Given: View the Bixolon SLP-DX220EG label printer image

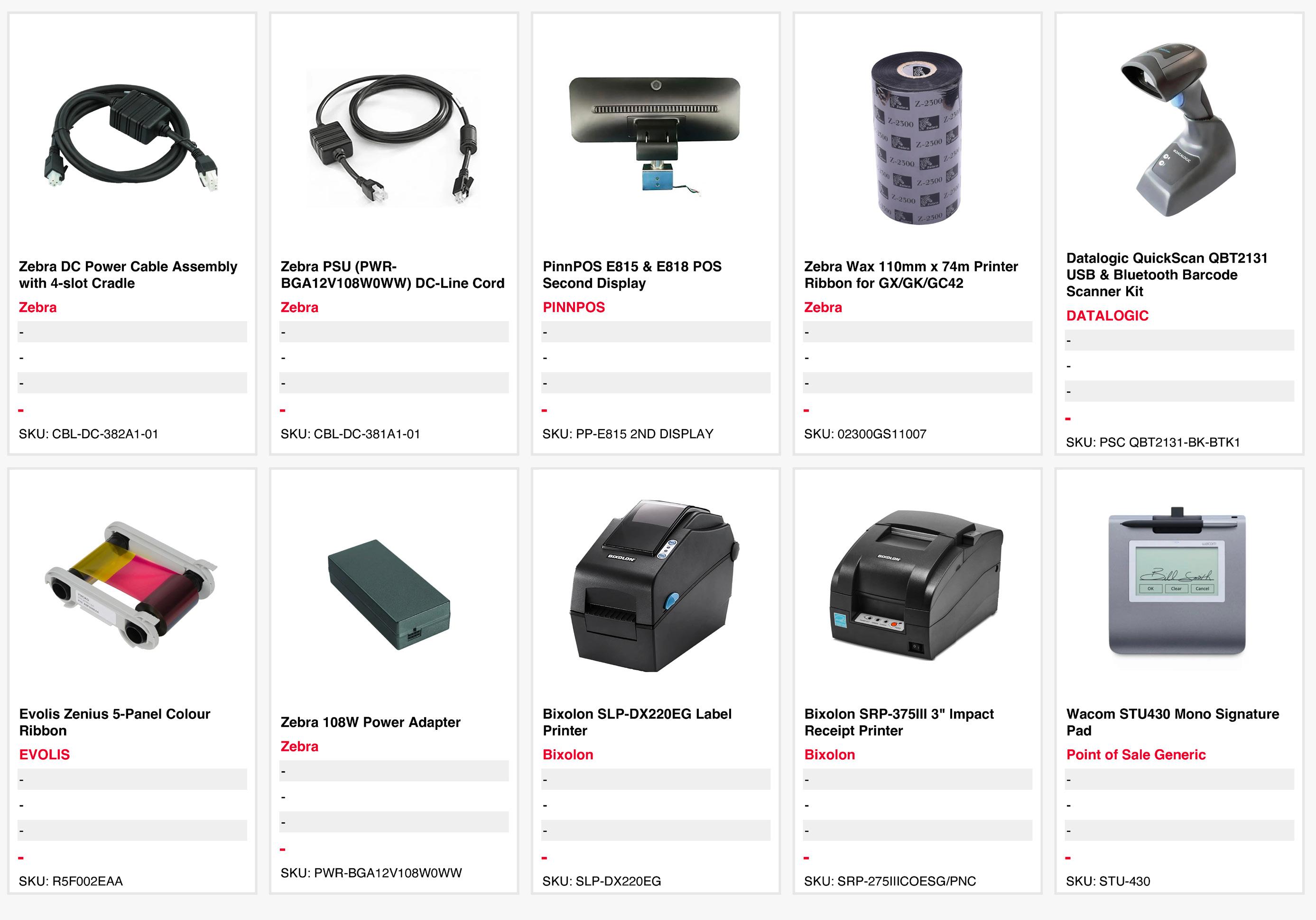Looking at the screenshot, I should (656, 586).
